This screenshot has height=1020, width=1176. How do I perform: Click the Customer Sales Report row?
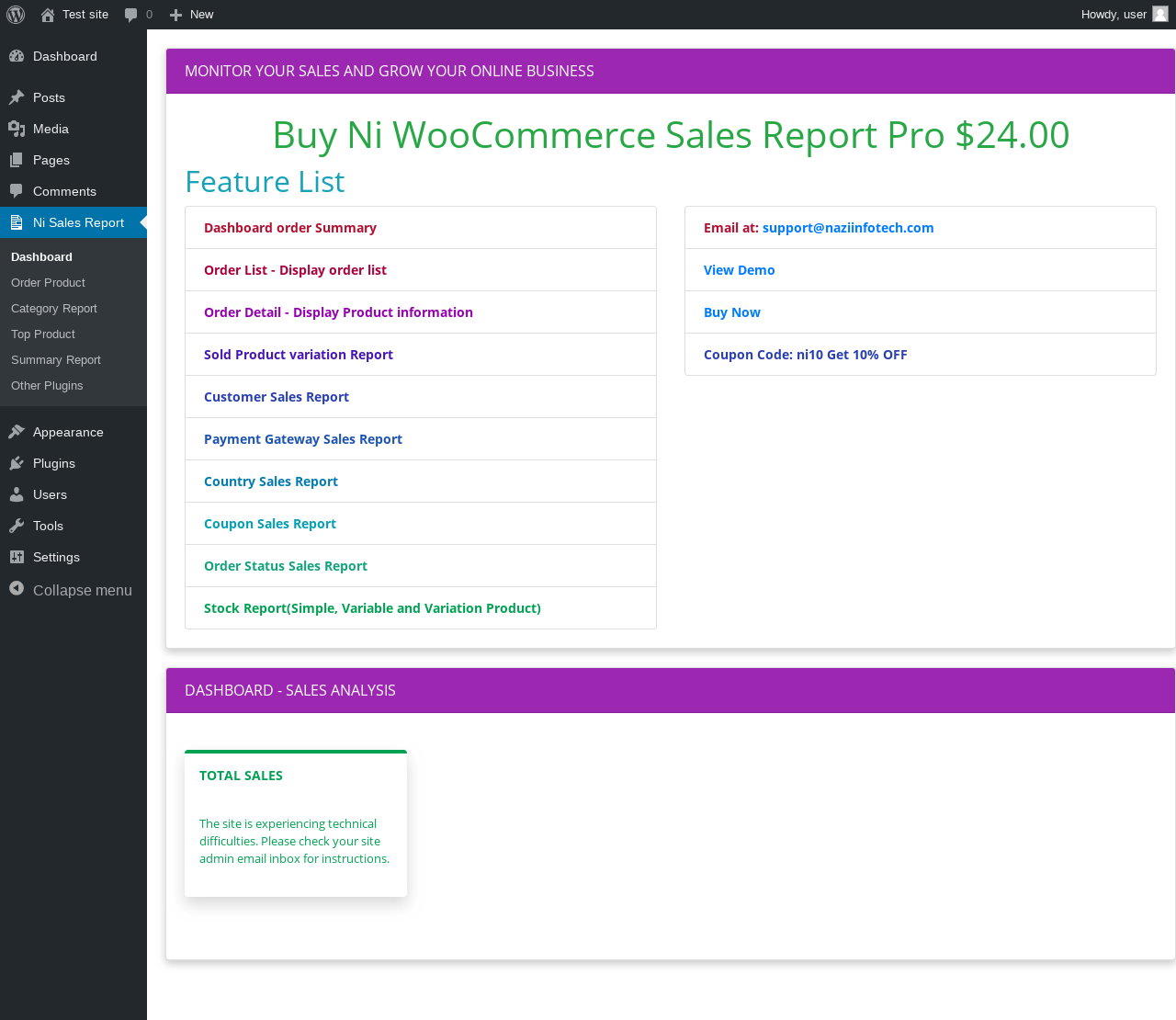(421, 397)
